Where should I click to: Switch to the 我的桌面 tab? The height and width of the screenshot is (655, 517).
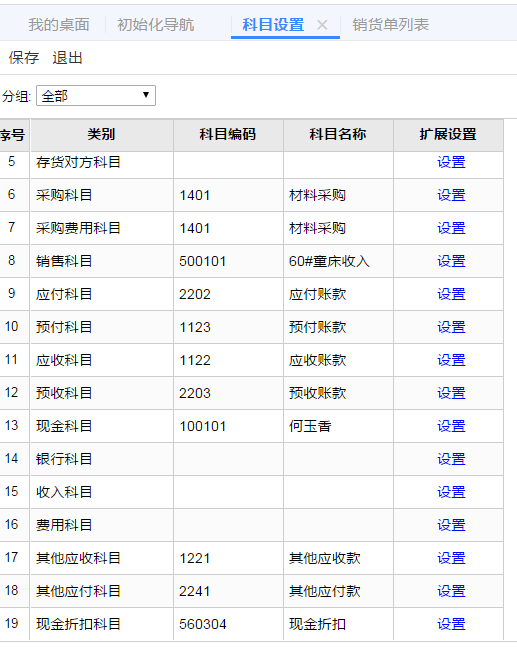click(x=59, y=25)
